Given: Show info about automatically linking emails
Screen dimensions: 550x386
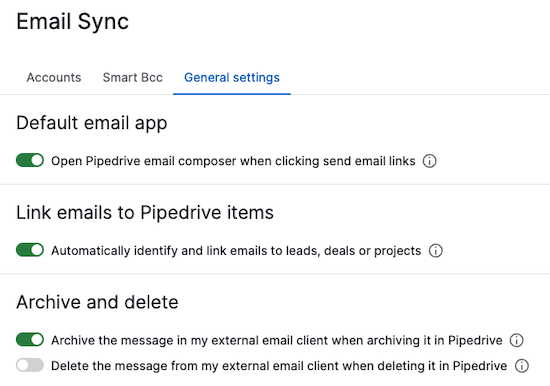Looking at the screenshot, I should (x=436, y=251).
